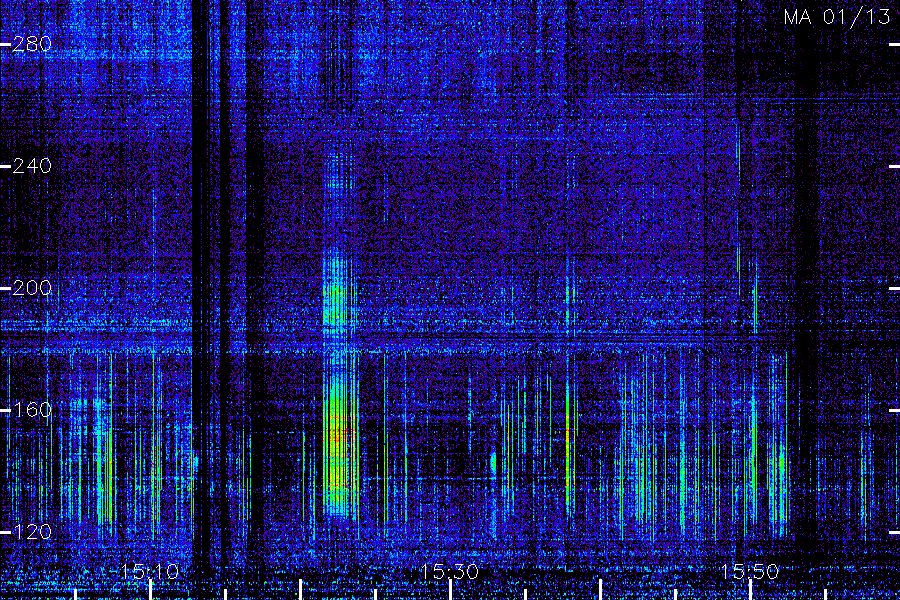Screen dimensions: 900x600
Task: Click the 240 frequency axis label
Action: (x=32, y=167)
